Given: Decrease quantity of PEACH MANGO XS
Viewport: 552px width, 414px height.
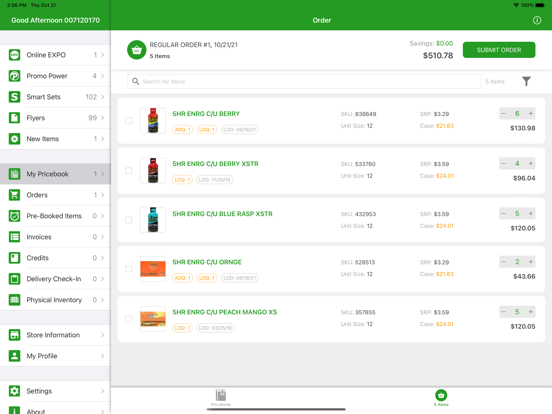Looking at the screenshot, I should (x=503, y=312).
